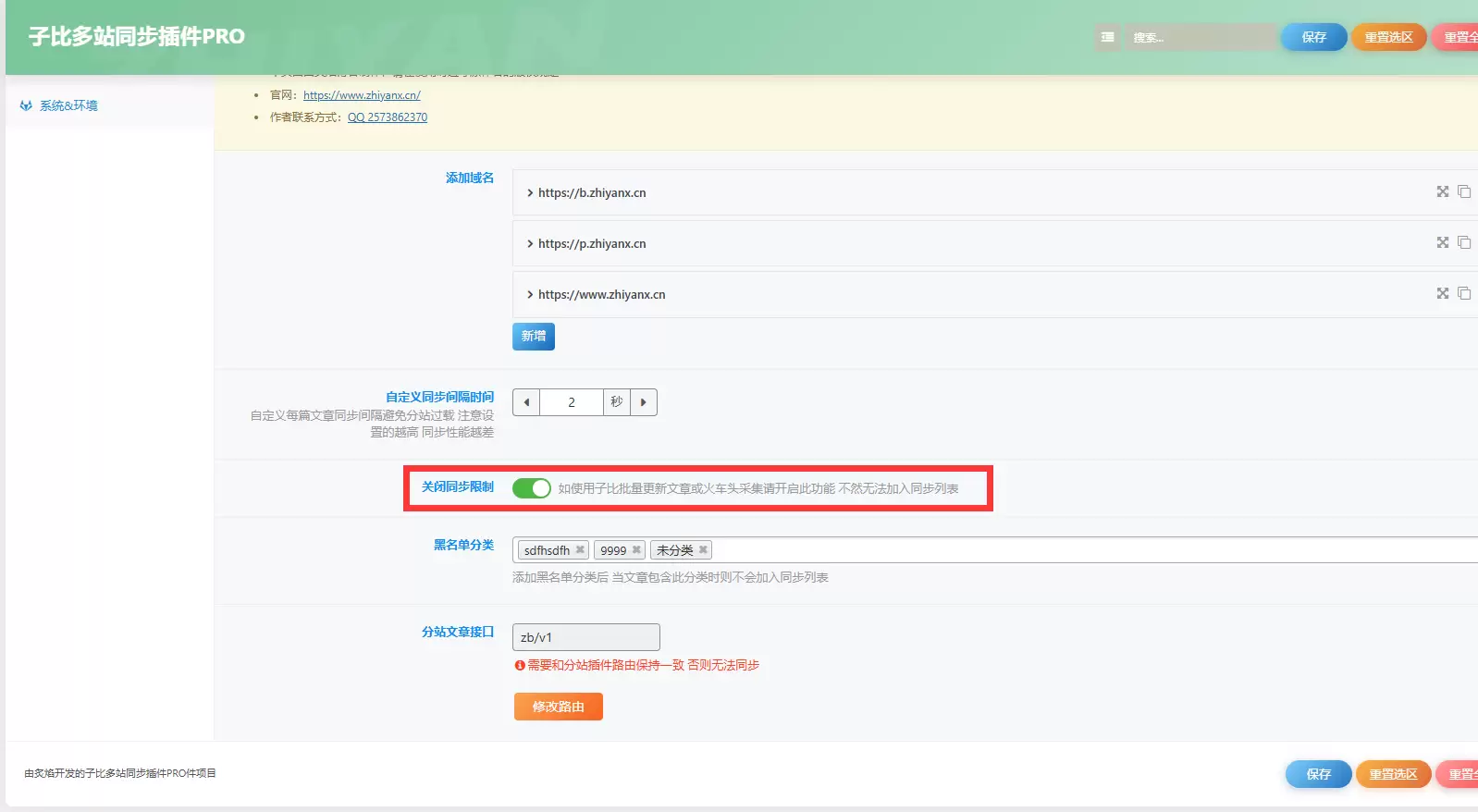1478x812 pixels.
Task: Click the move icon on p.zhiyanx.cn row
Action: click(1442, 242)
